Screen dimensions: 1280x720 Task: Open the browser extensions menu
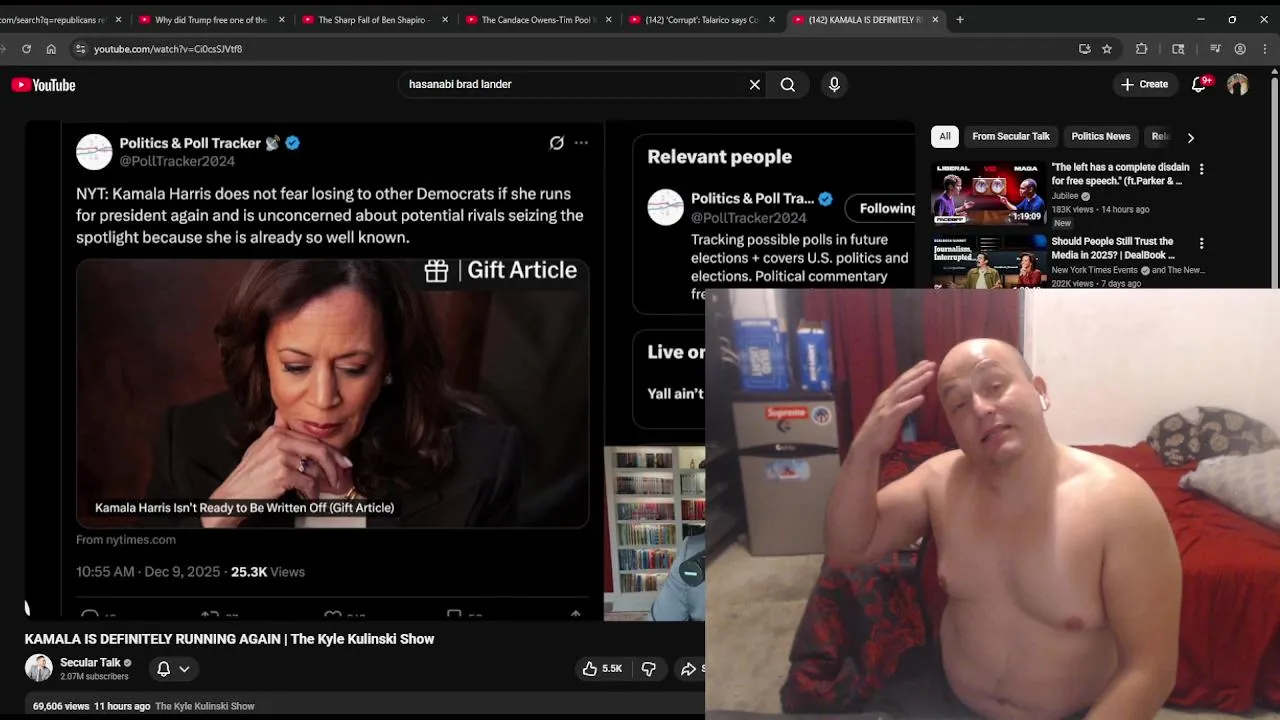point(1142,49)
